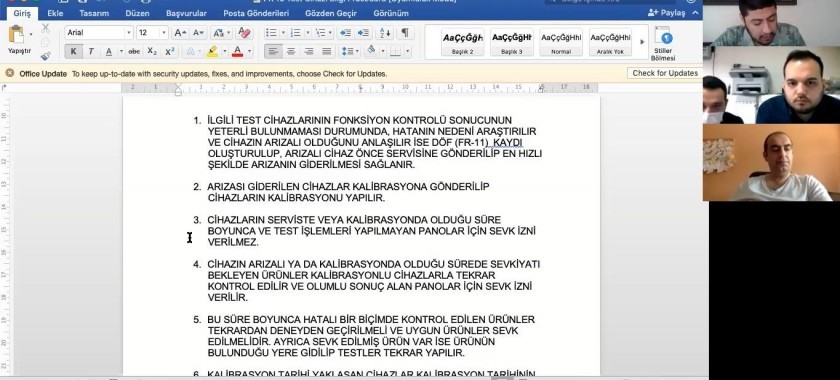Switch to the Posta Gönderileri tab
The image size is (840, 380).
point(256,13)
